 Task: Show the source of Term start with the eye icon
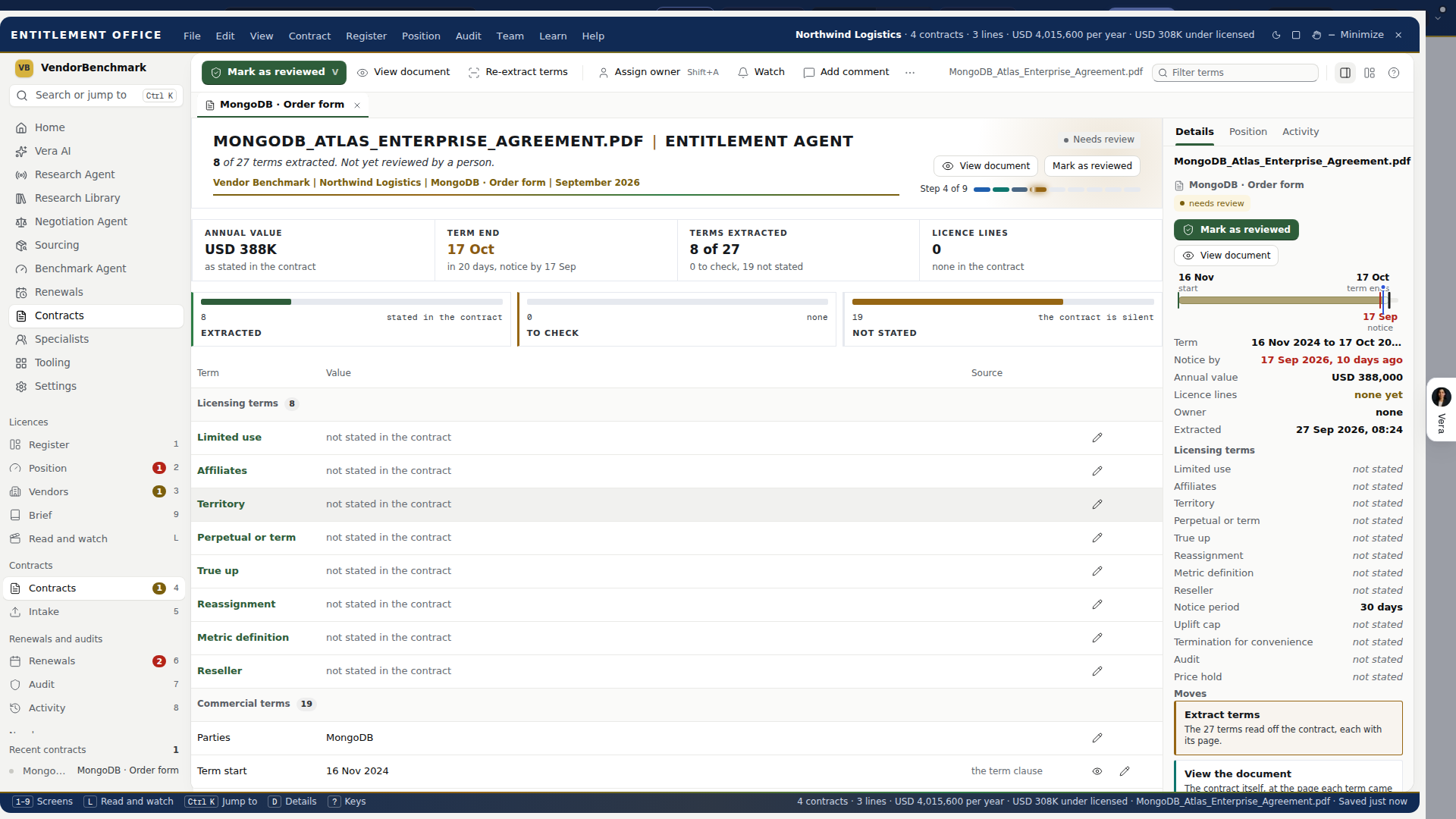(1097, 771)
